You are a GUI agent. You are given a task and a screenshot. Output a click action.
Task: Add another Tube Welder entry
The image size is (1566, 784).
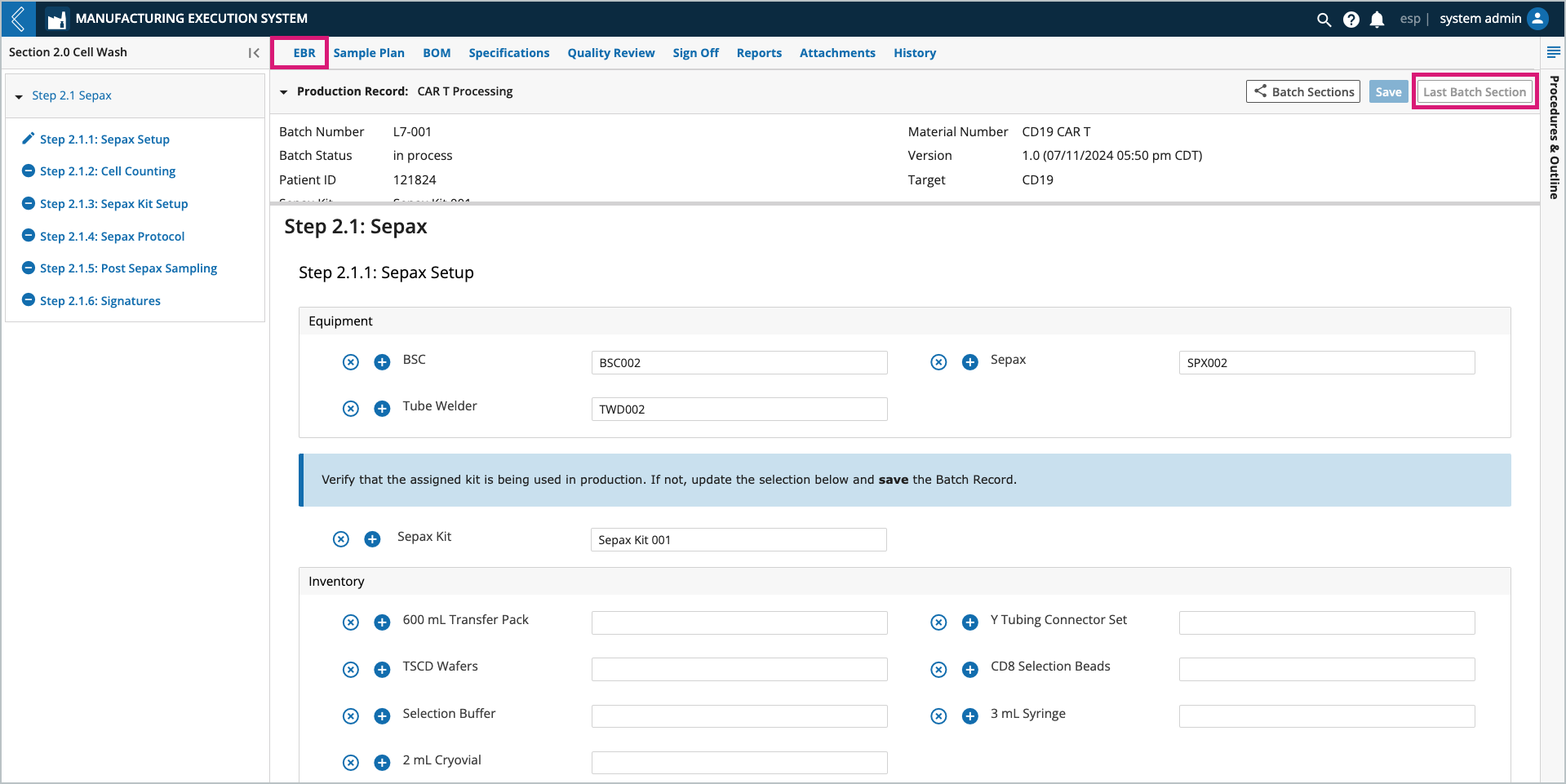(382, 409)
